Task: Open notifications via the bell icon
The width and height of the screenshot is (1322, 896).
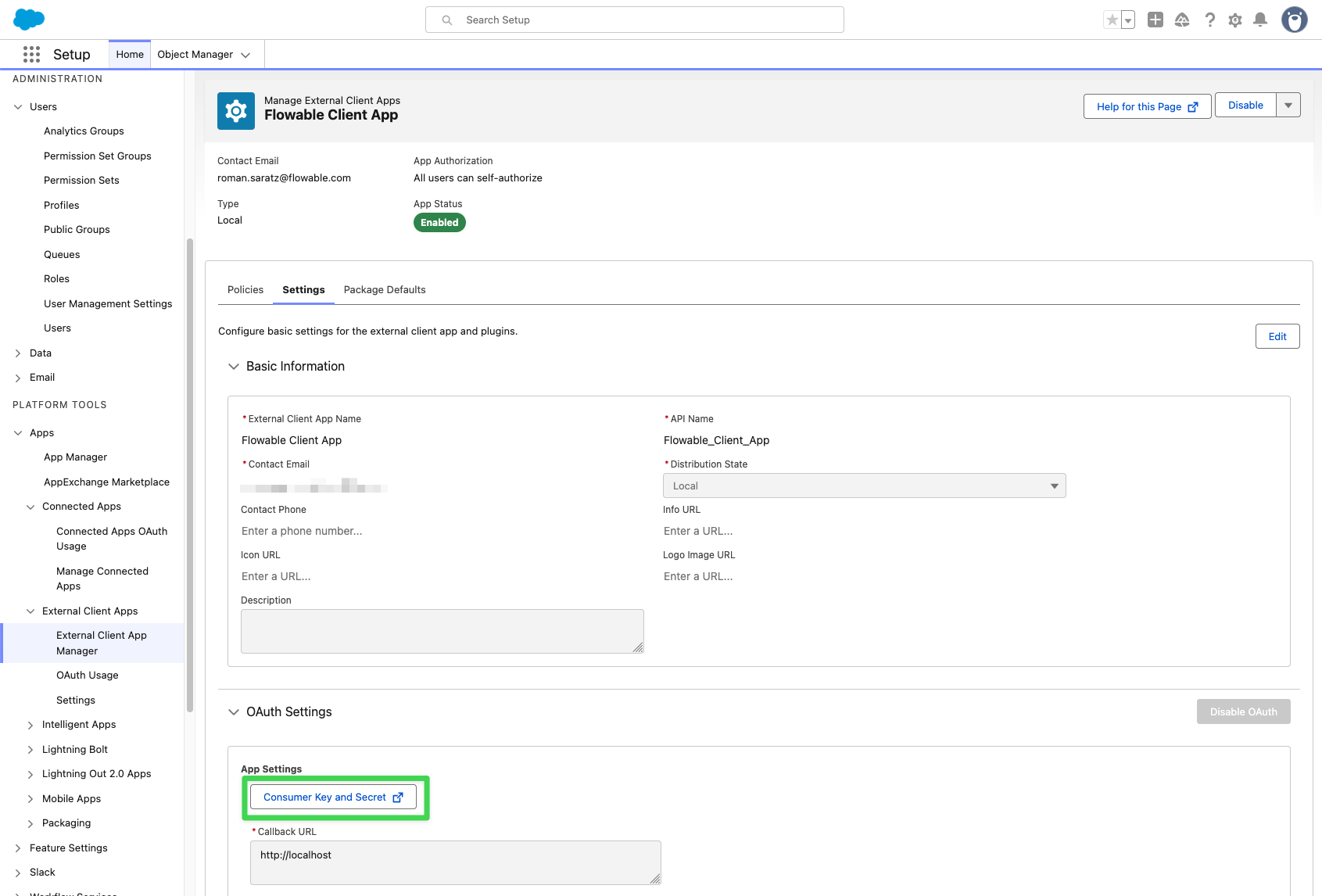Action: click(1260, 20)
